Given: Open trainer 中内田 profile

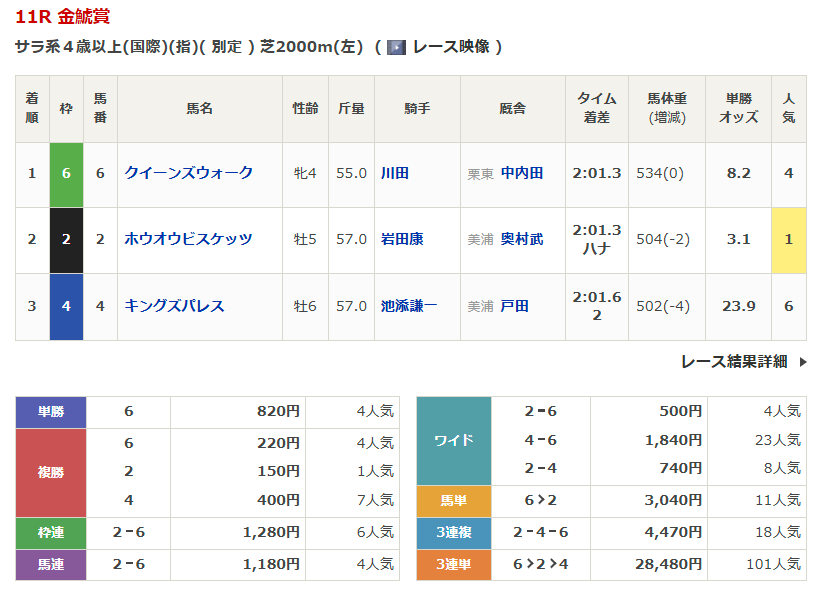Looking at the screenshot, I should tap(522, 173).
